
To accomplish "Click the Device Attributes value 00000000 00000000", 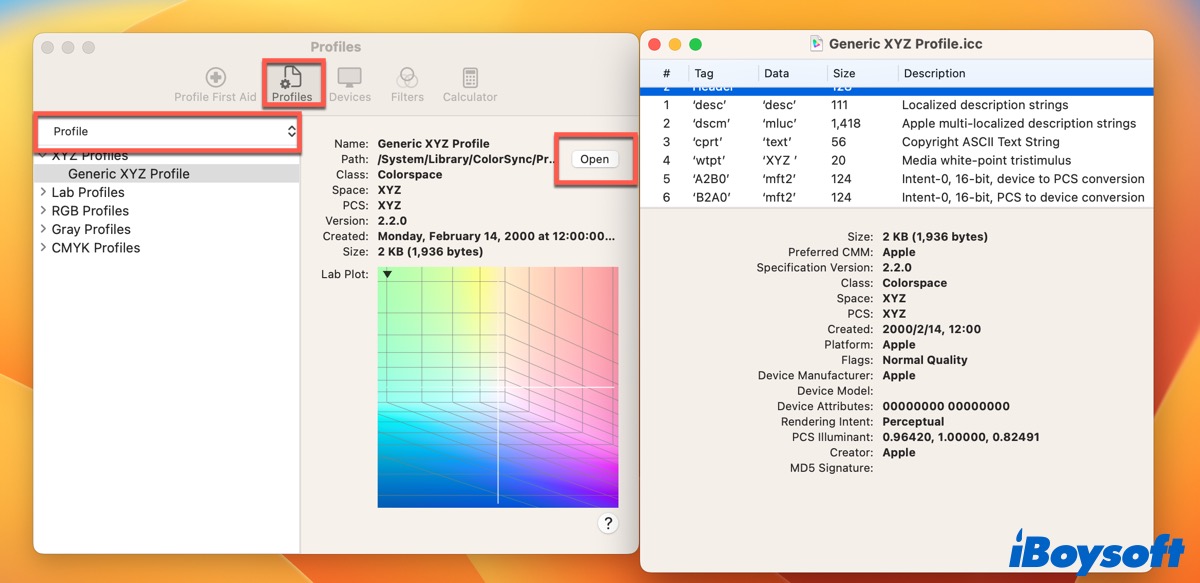I will tap(946, 406).
